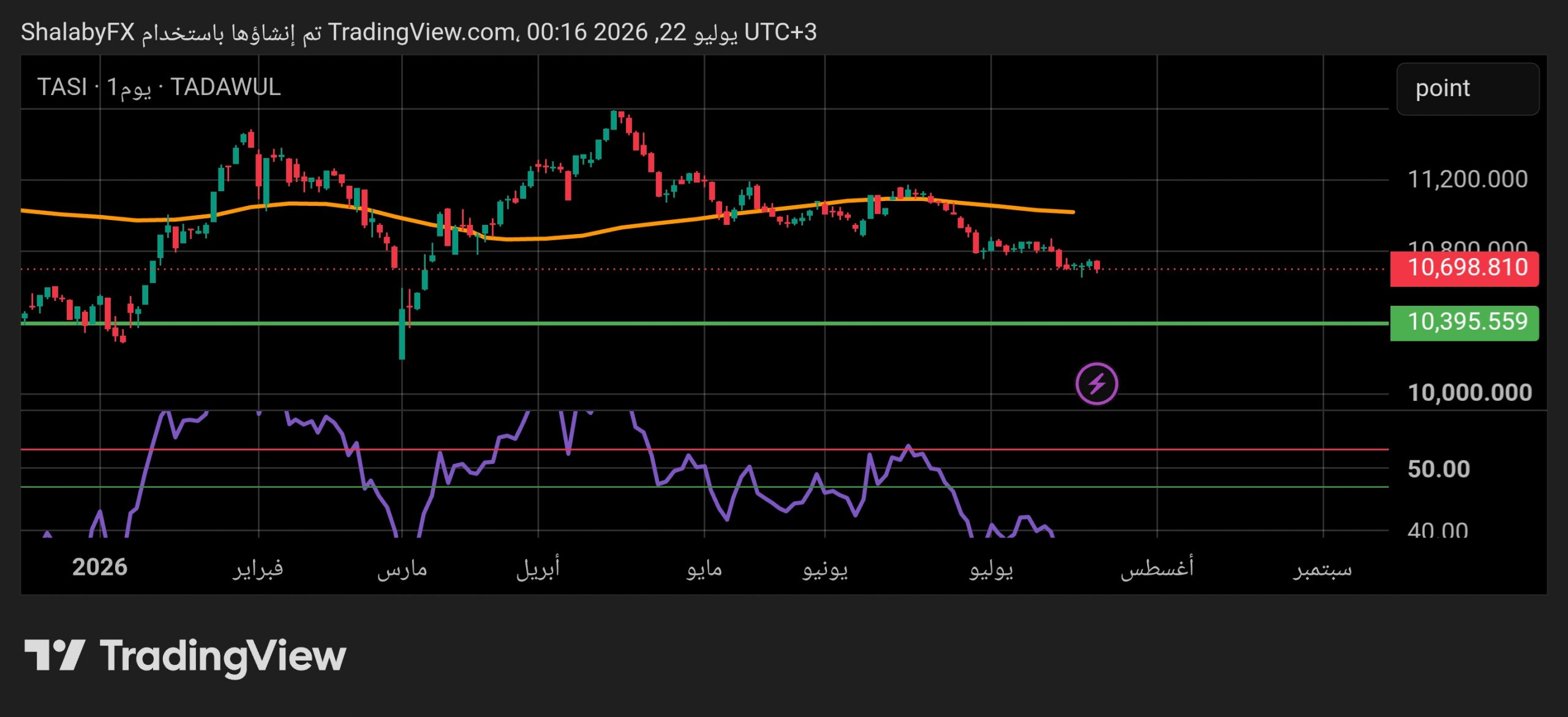Click the TADAWUL exchange label
This screenshot has width=1568, height=717.
tap(225, 87)
